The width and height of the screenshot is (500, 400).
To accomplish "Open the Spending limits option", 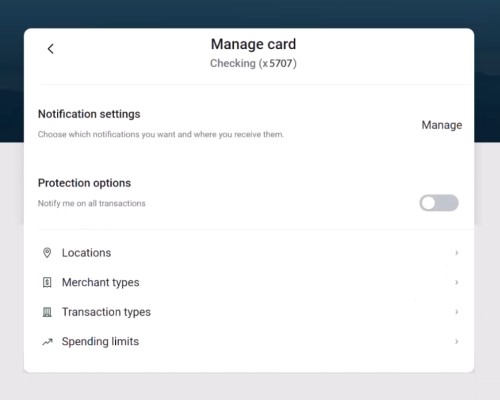I will coord(249,342).
